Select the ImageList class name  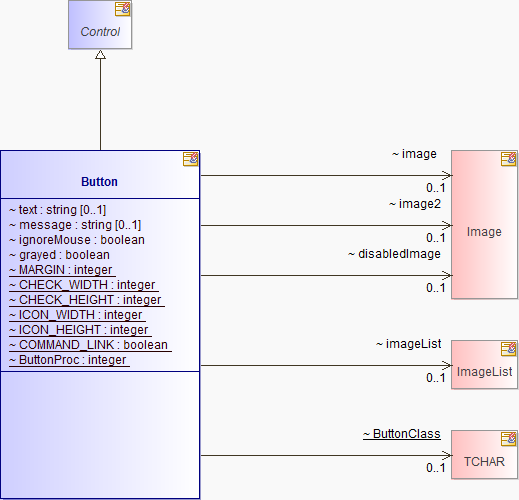[x=484, y=372]
